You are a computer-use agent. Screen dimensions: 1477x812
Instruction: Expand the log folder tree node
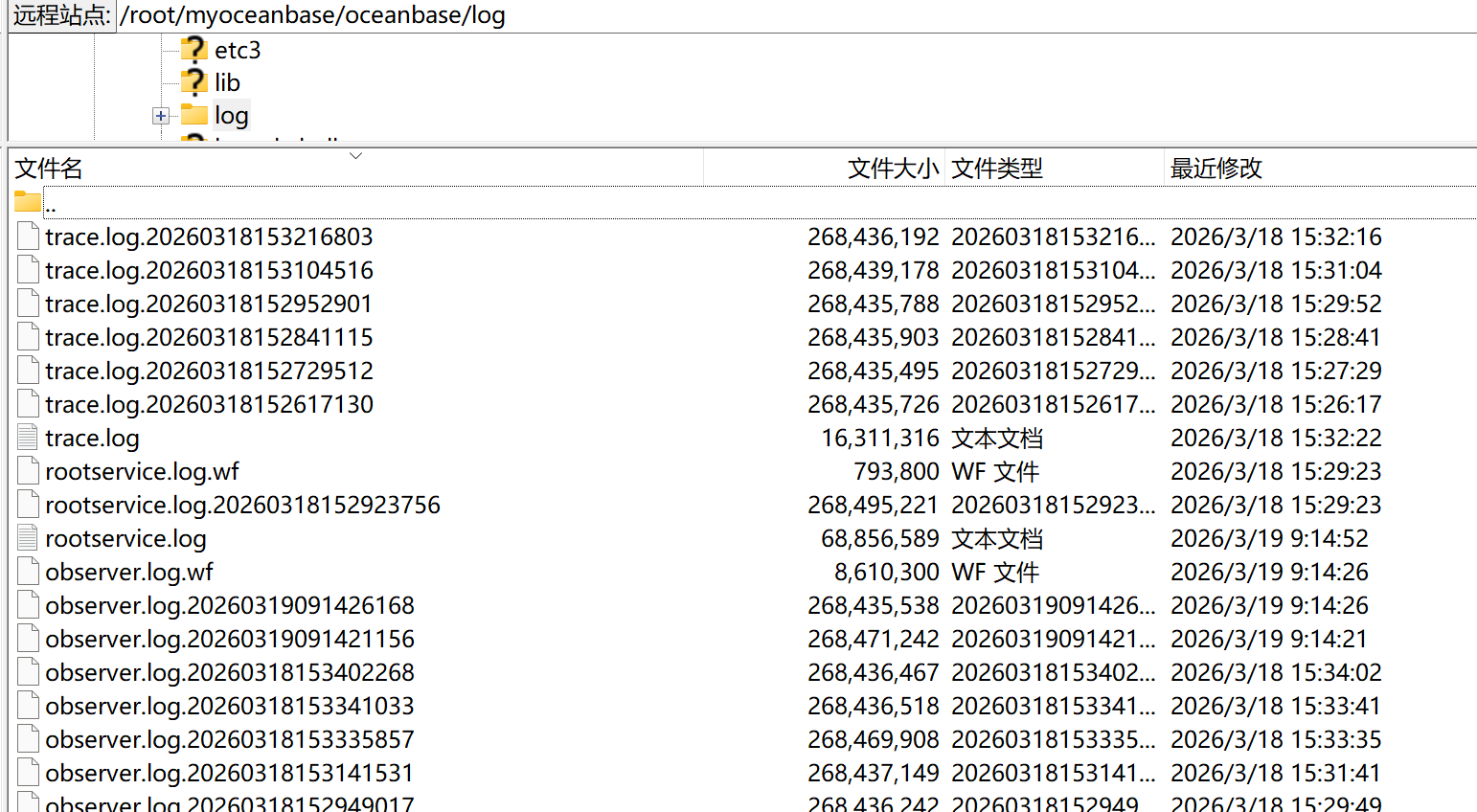coord(160,116)
